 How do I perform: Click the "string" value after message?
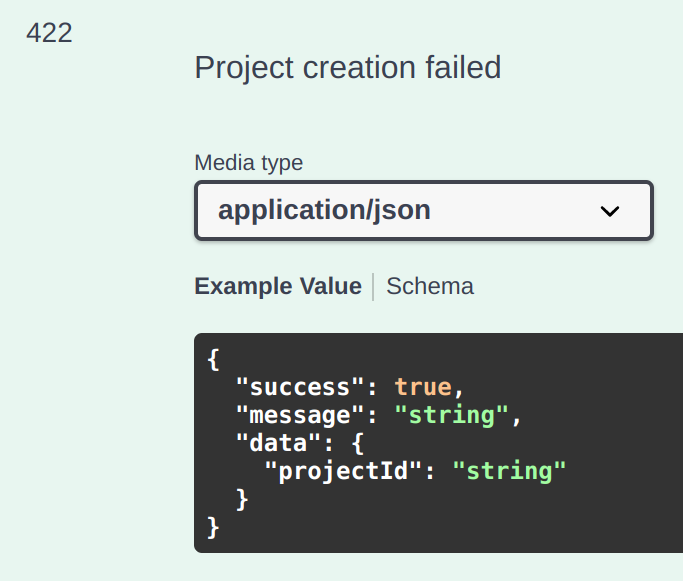coord(451,415)
